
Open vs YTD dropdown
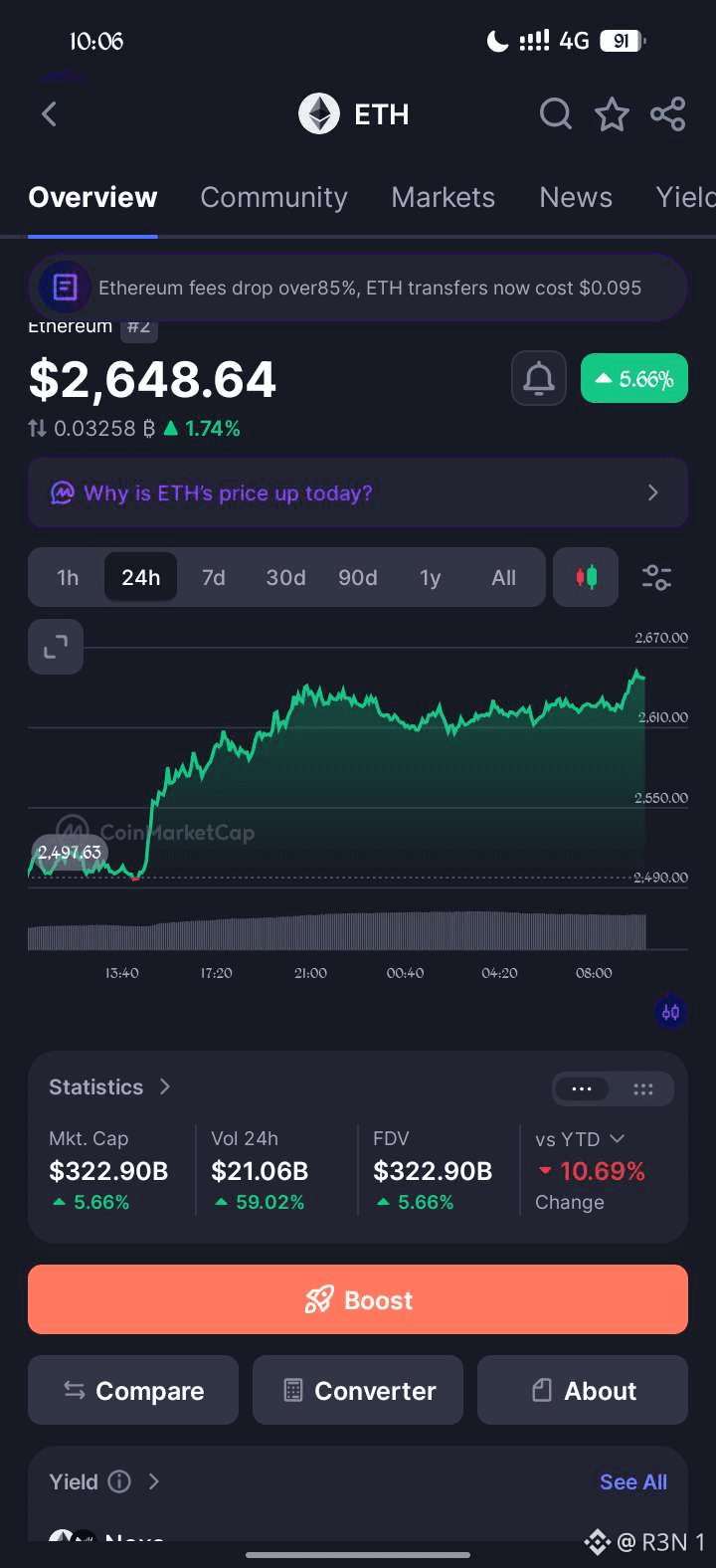coord(581,1139)
